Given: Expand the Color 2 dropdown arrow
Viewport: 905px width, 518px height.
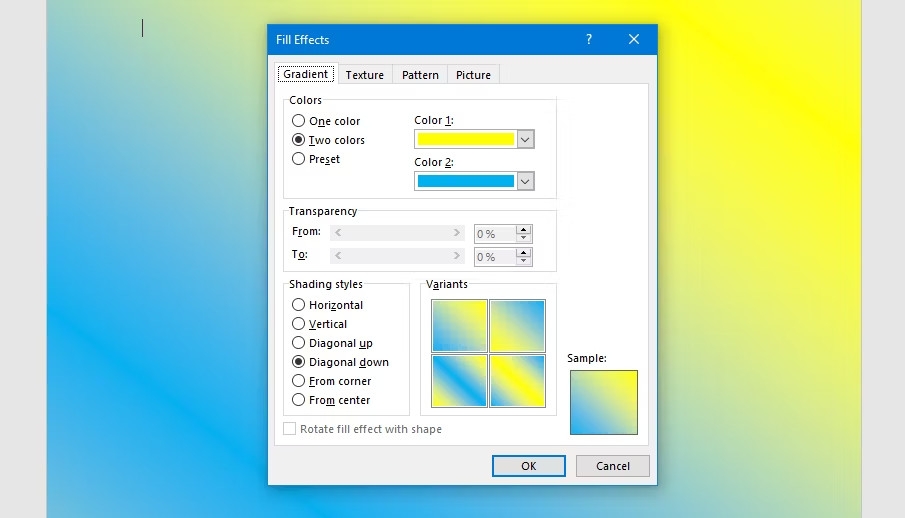Looking at the screenshot, I should click(525, 181).
